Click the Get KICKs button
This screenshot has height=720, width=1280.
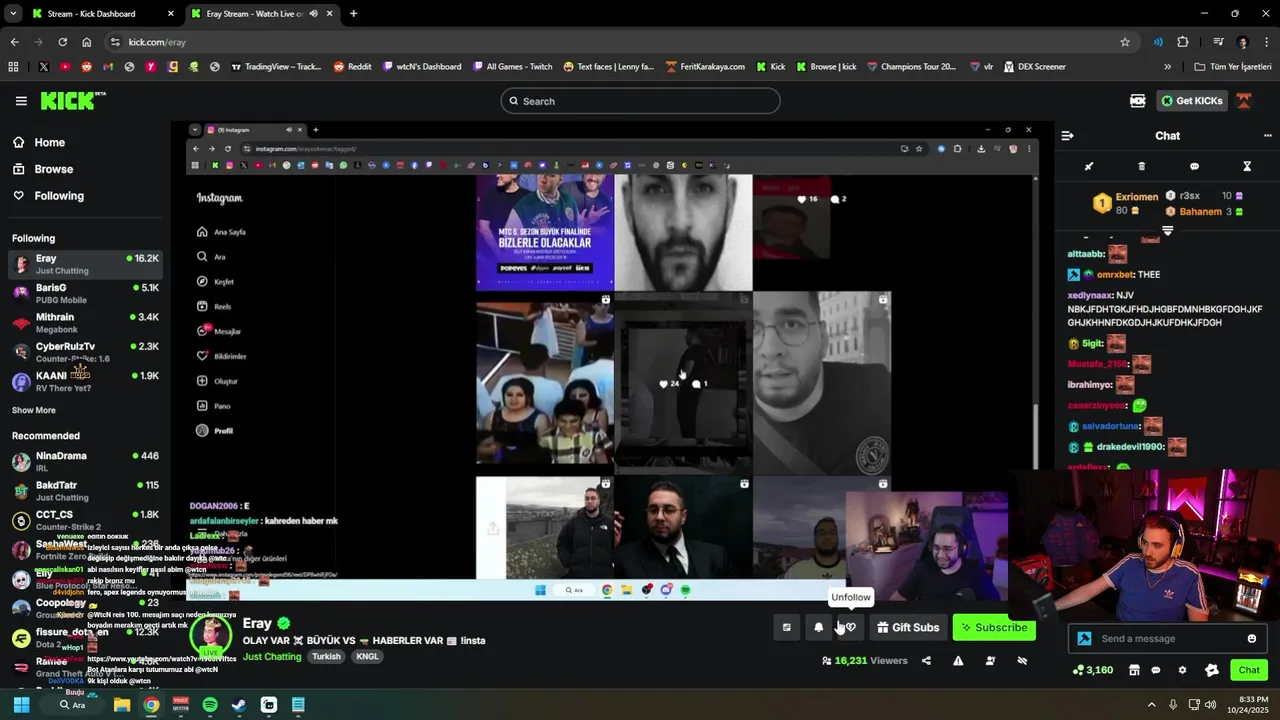pos(1191,101)
